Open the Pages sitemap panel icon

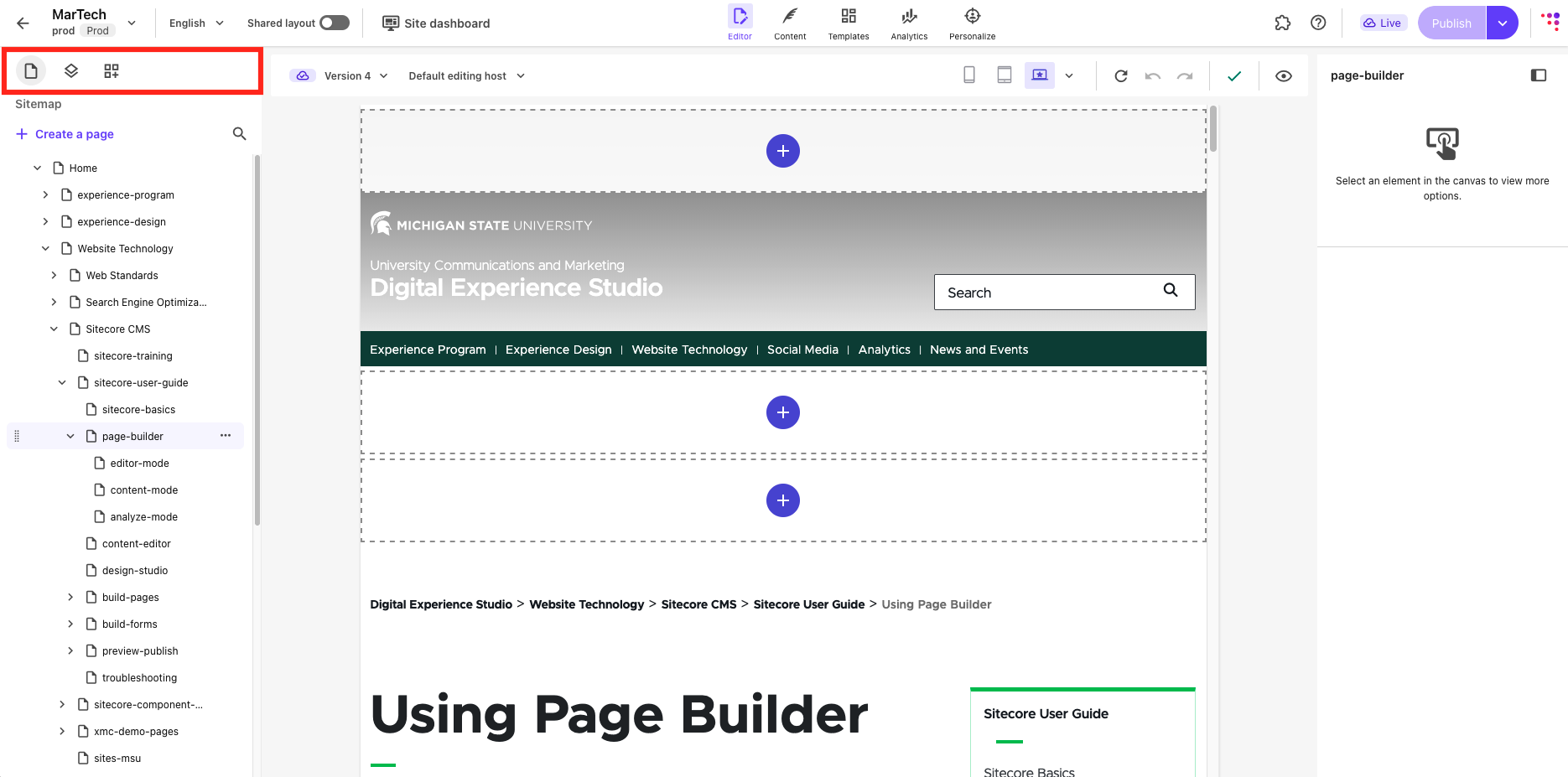click(31, 71)
